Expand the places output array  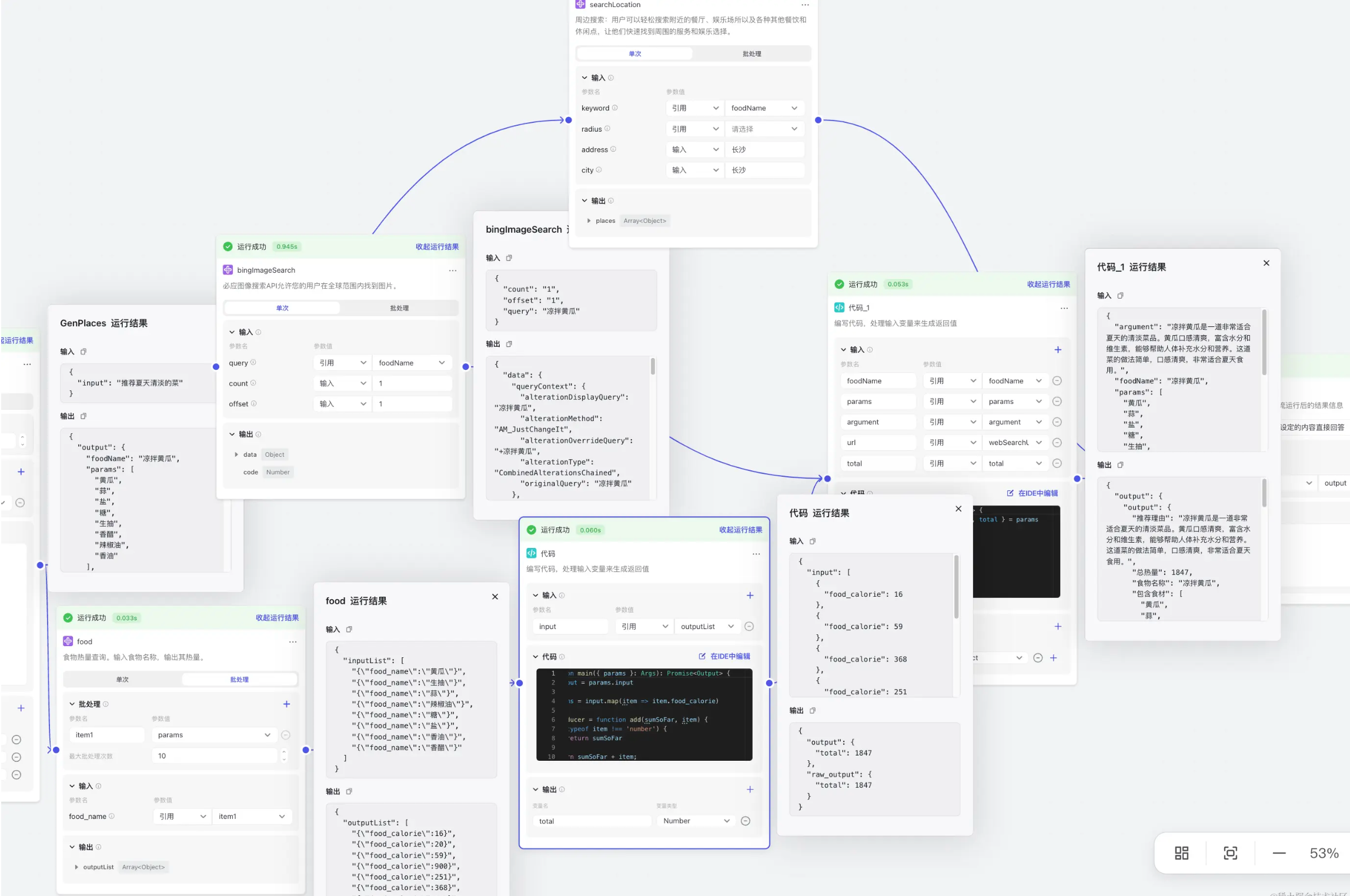click(x=589, y=221)
